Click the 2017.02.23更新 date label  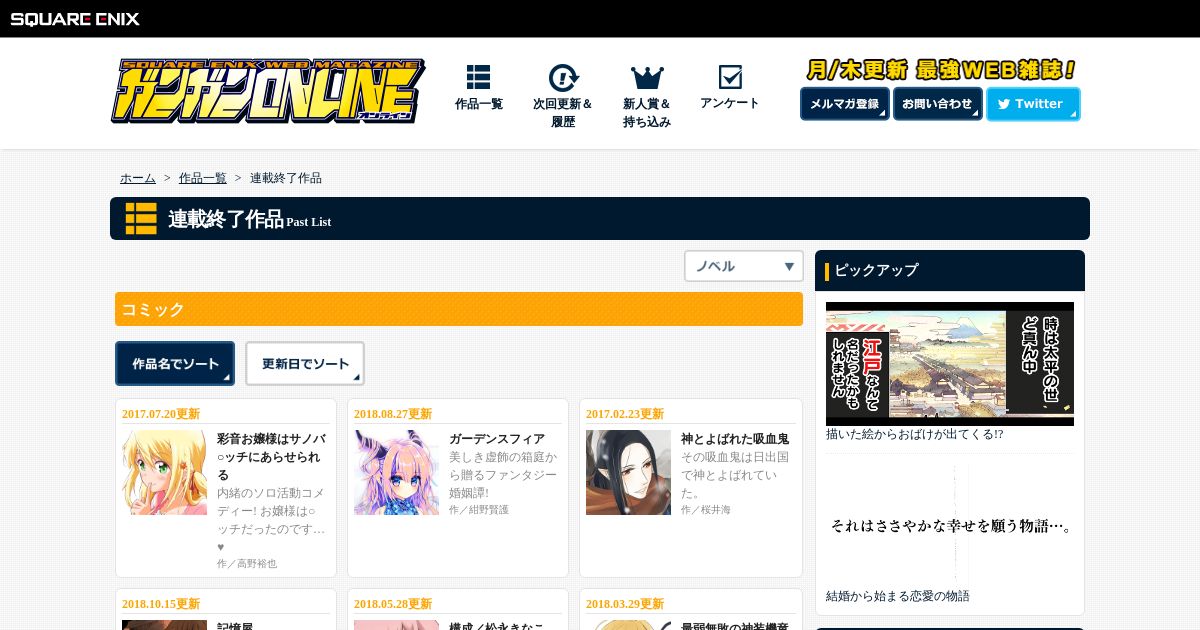click(x=625, y=414)
